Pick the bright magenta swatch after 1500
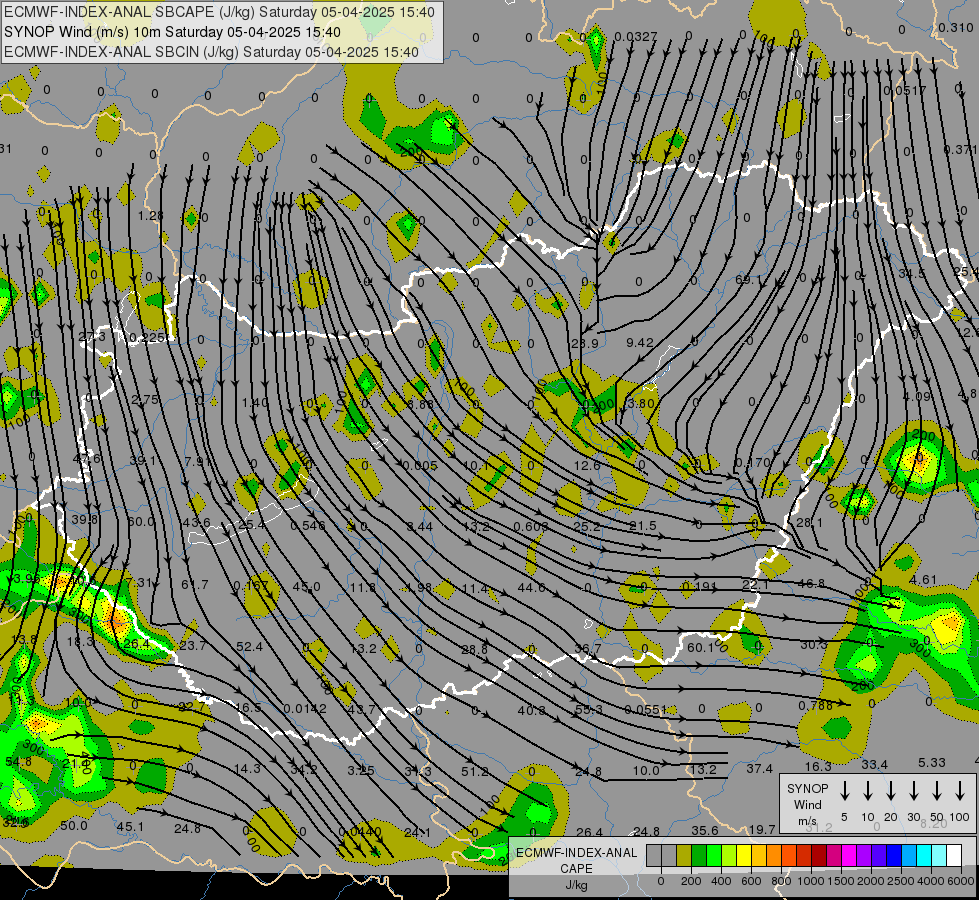This screenshot has width=979, height=900. 849,856
